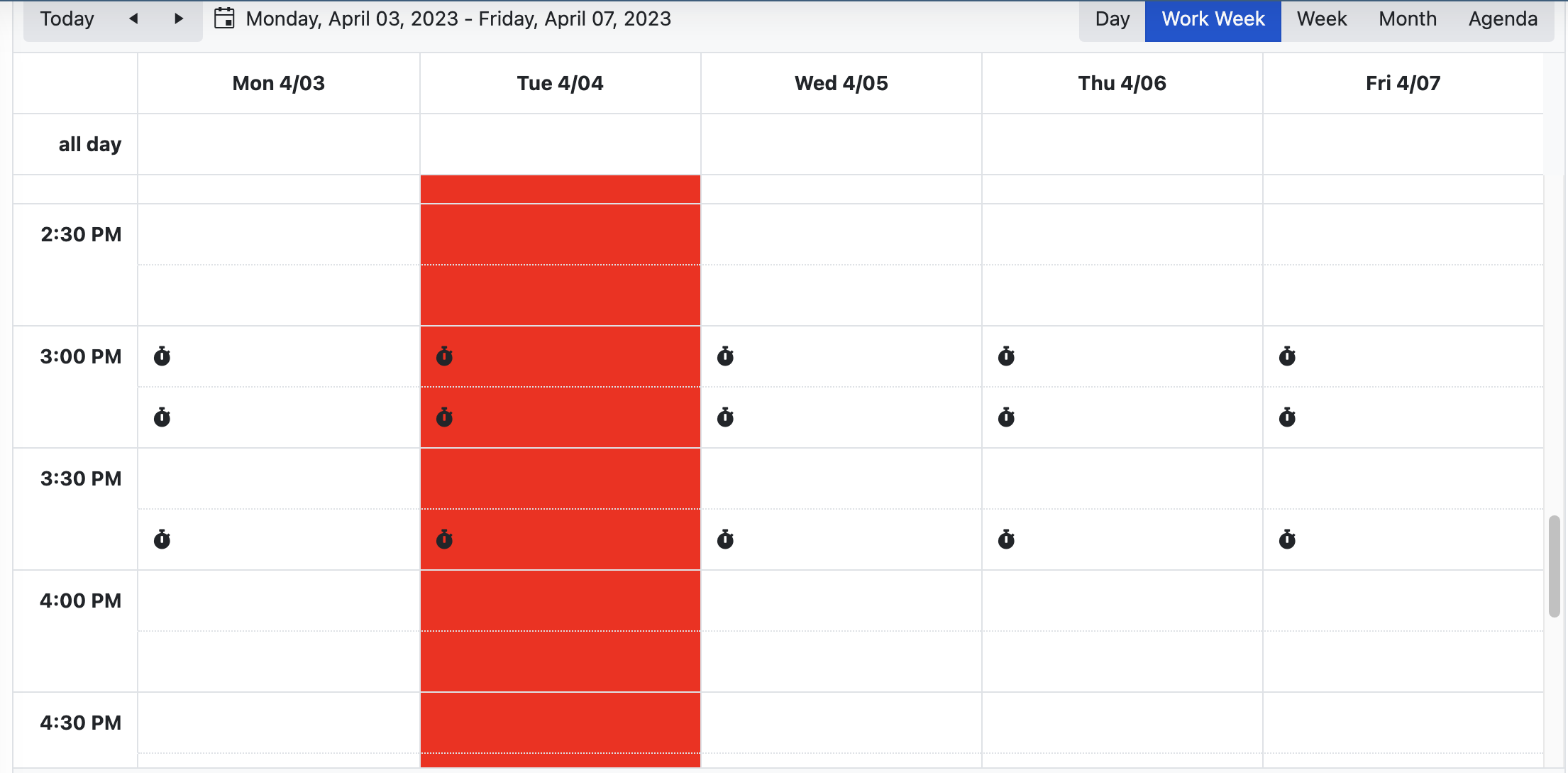Click the vertical scrollbar thumb
The image size is (1568, 773).
tap(1554, 566)
